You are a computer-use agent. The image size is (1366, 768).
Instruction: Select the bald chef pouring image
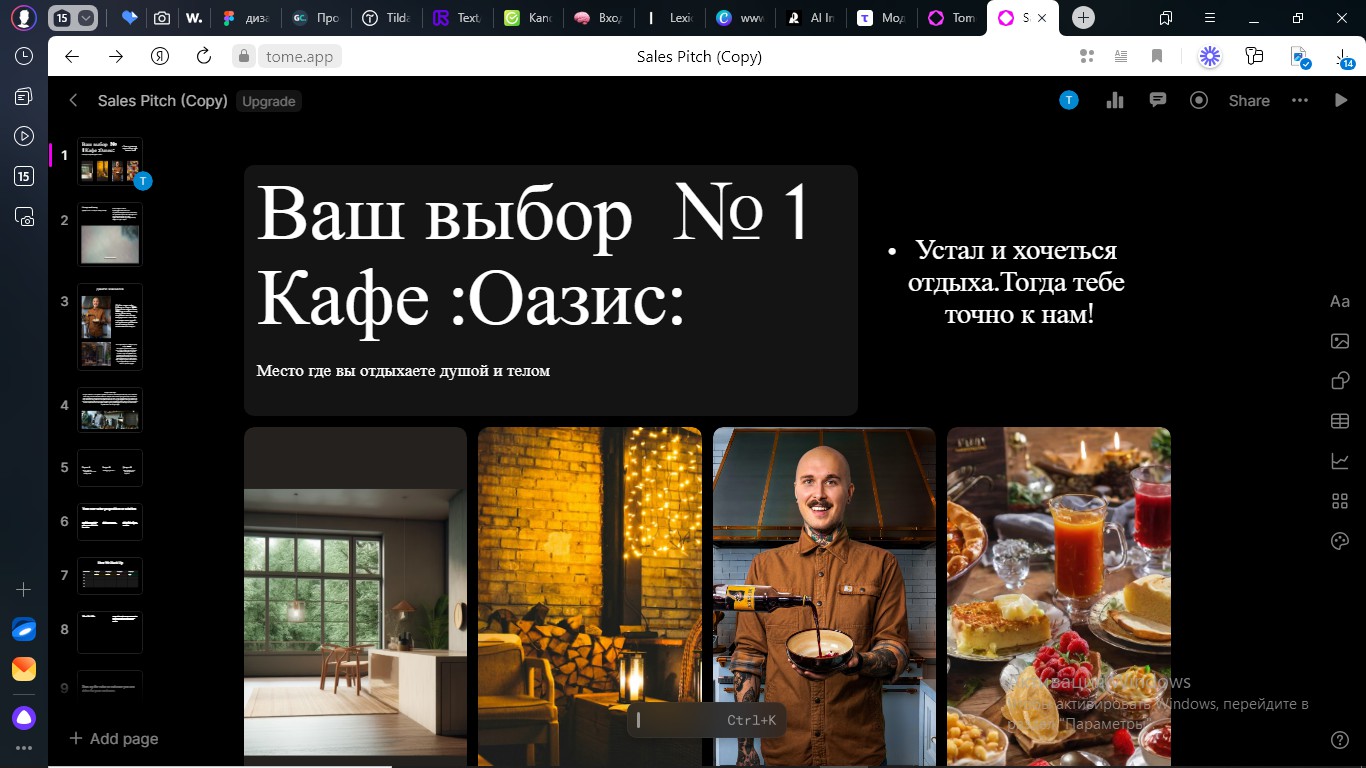click(x=824, y=597)
